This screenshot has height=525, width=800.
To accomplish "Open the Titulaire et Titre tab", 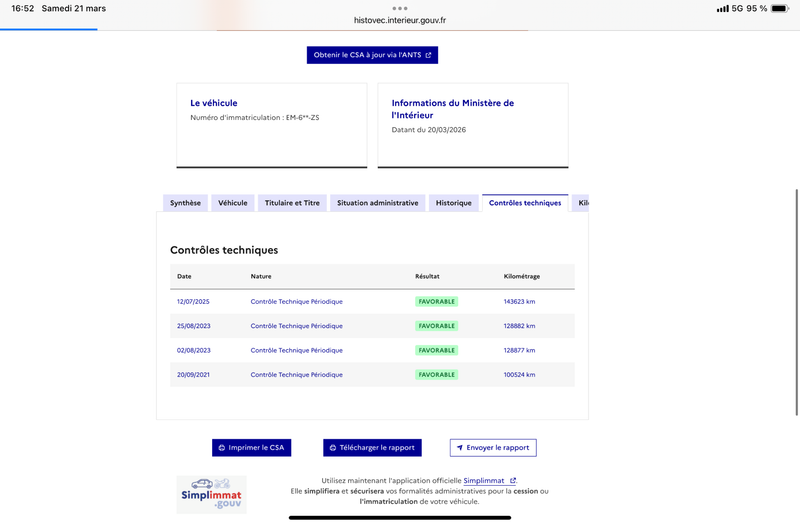I will [x=292, y=203].
